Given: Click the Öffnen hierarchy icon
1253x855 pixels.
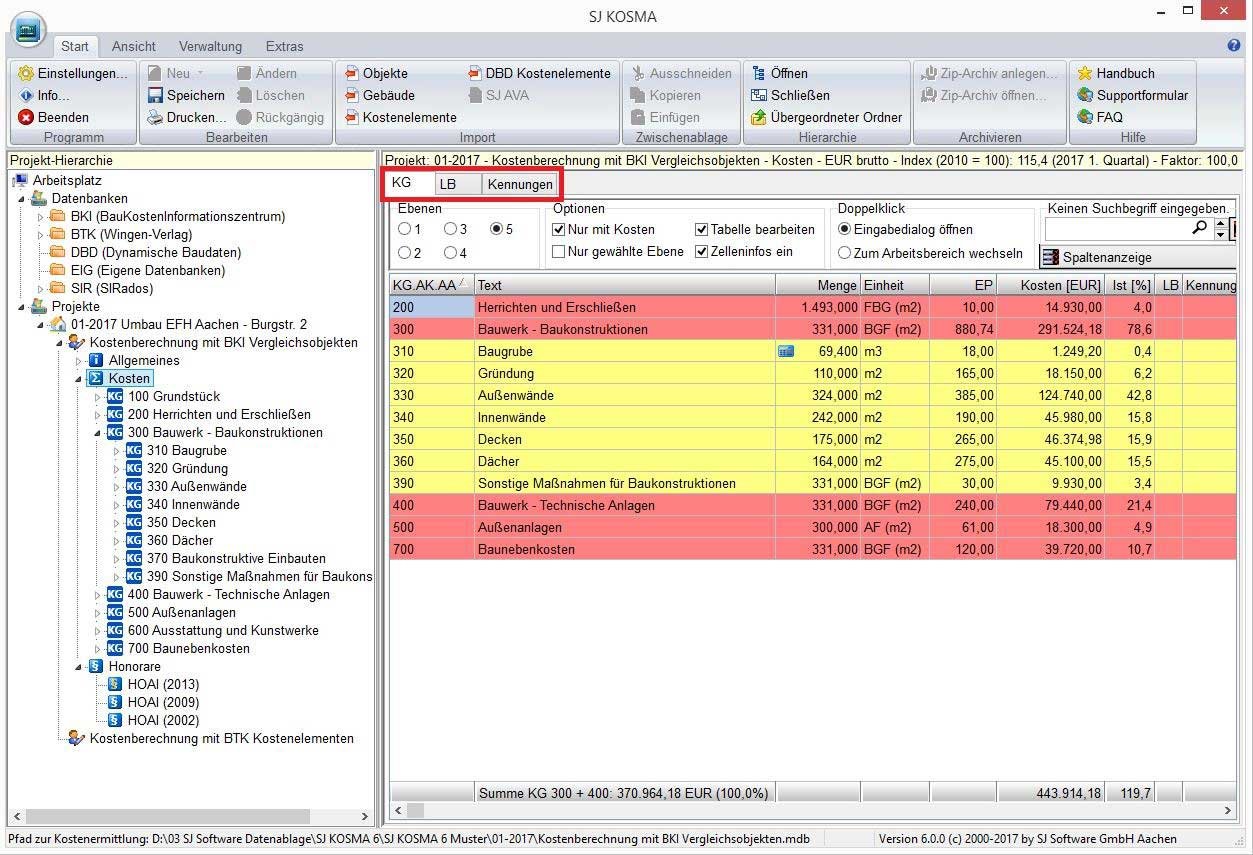Looking at the screenshot, I should (759, 73).
